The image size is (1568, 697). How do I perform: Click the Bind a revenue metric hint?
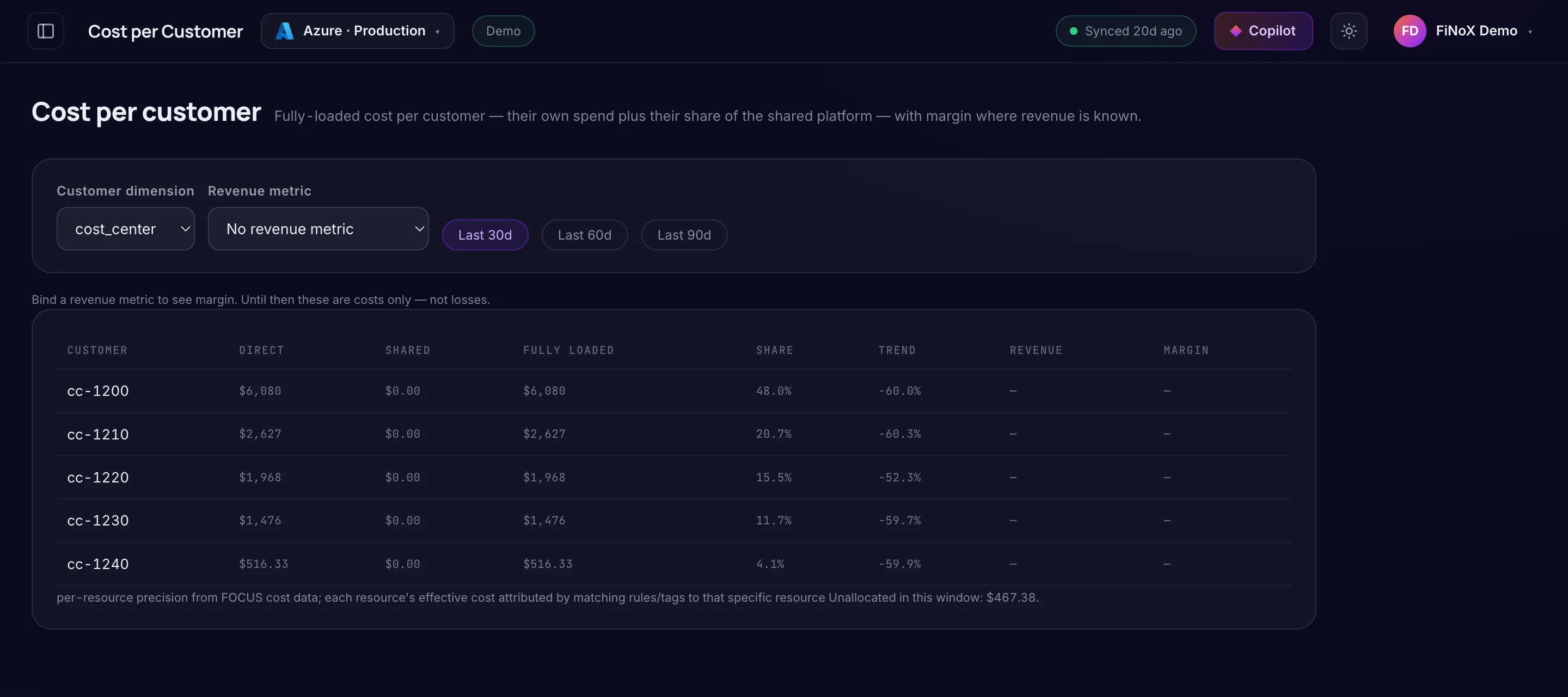click(x=261, y=299)
